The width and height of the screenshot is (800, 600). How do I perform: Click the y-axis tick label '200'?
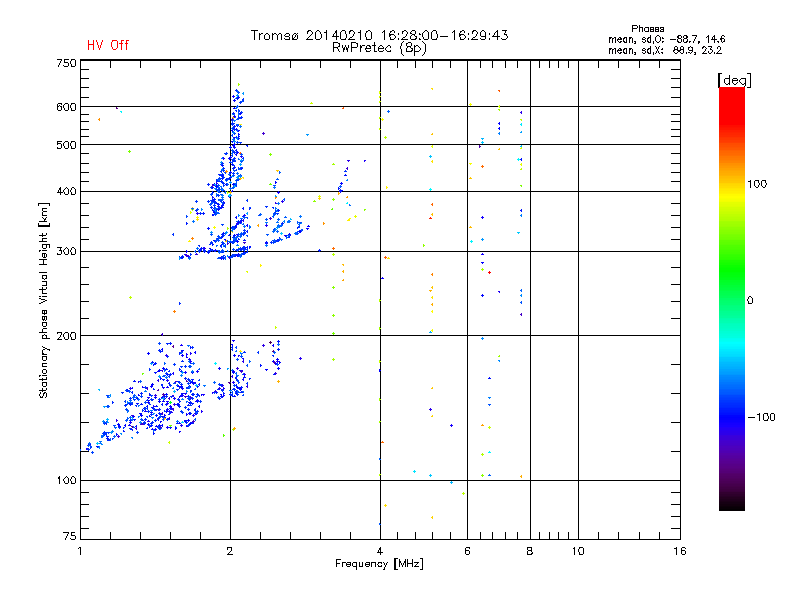(x=66, y=336)
